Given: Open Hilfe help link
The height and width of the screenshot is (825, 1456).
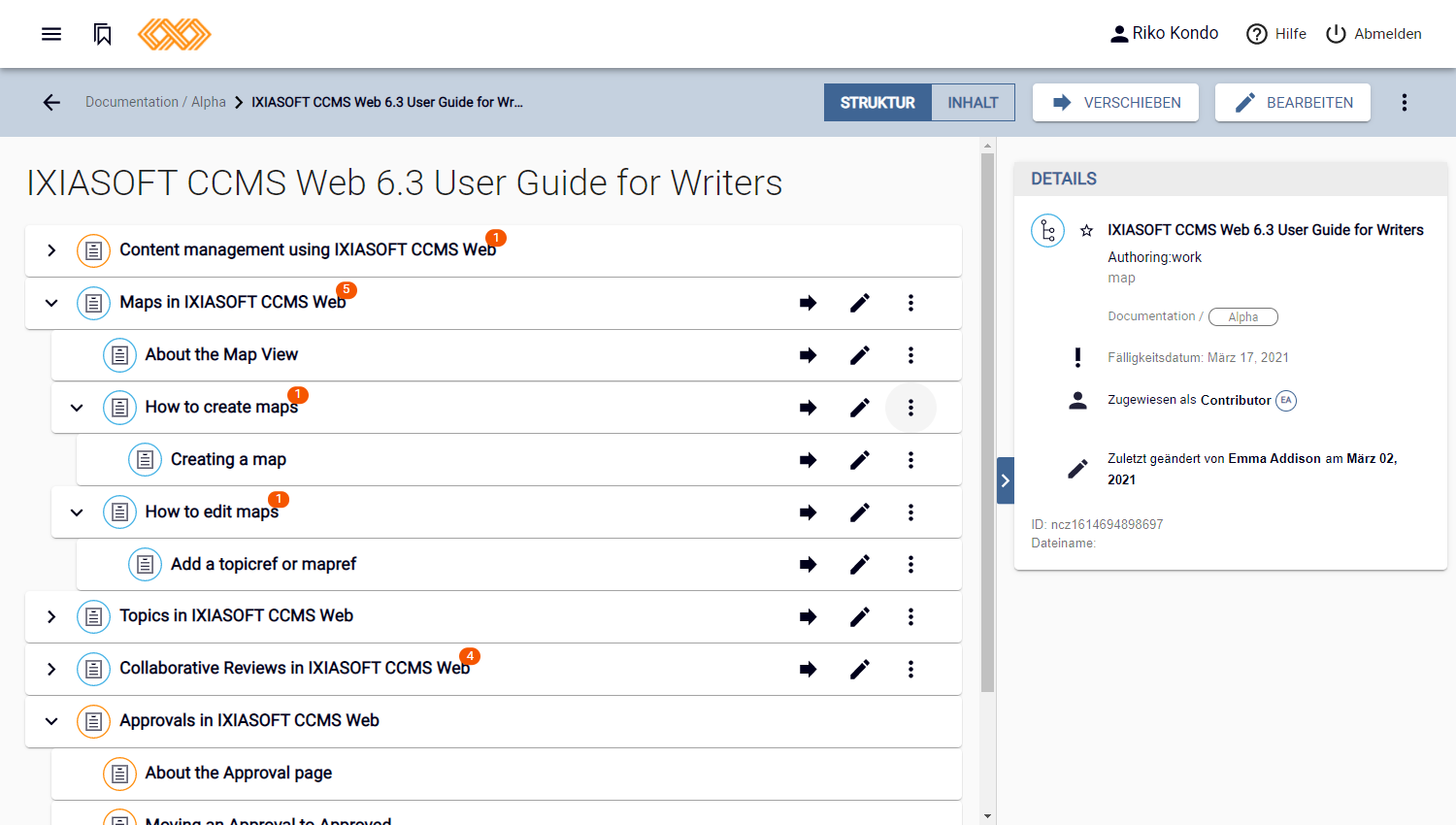Looking at the screenshot, I should [1276, 34].
